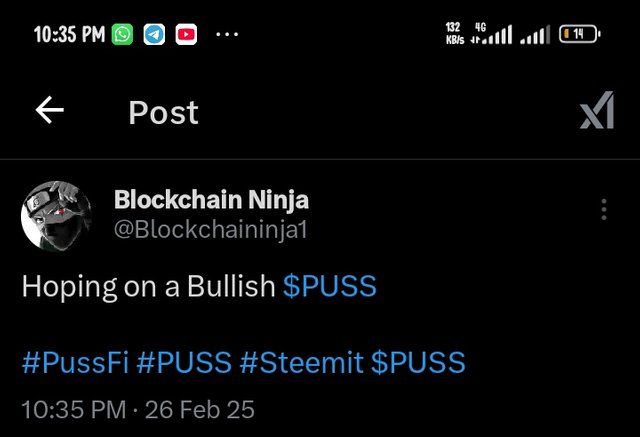Tap the post timestamp 10:35 PM · 26 Feb 25
Screen dimensions: 640x437
(x=138, y=410)
